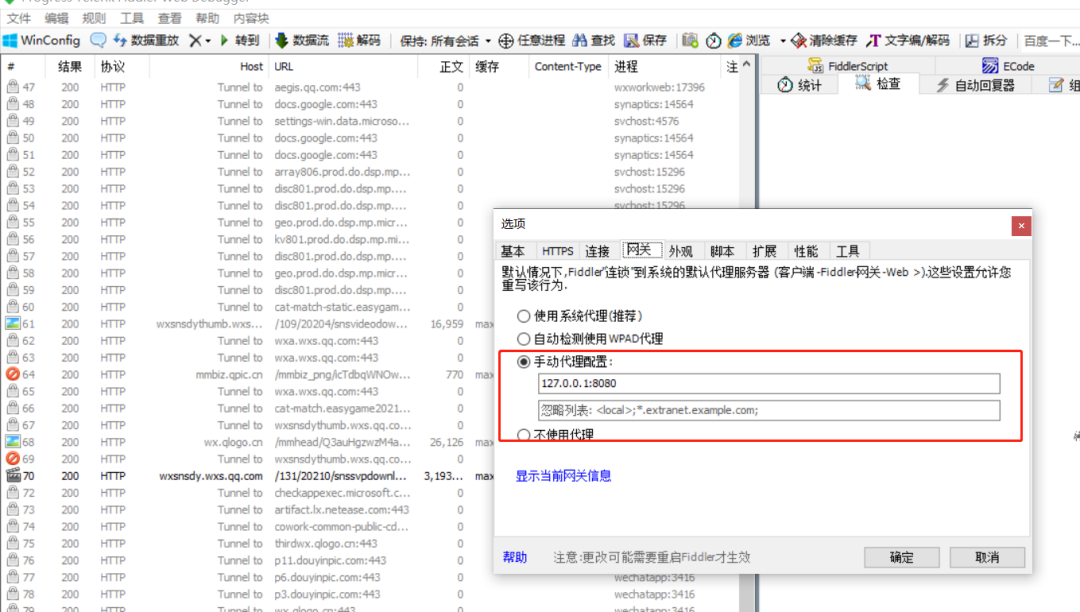1080x612 pixels.
Task: Click the 数据重放 replay button
Action: (x=146, y=41)
